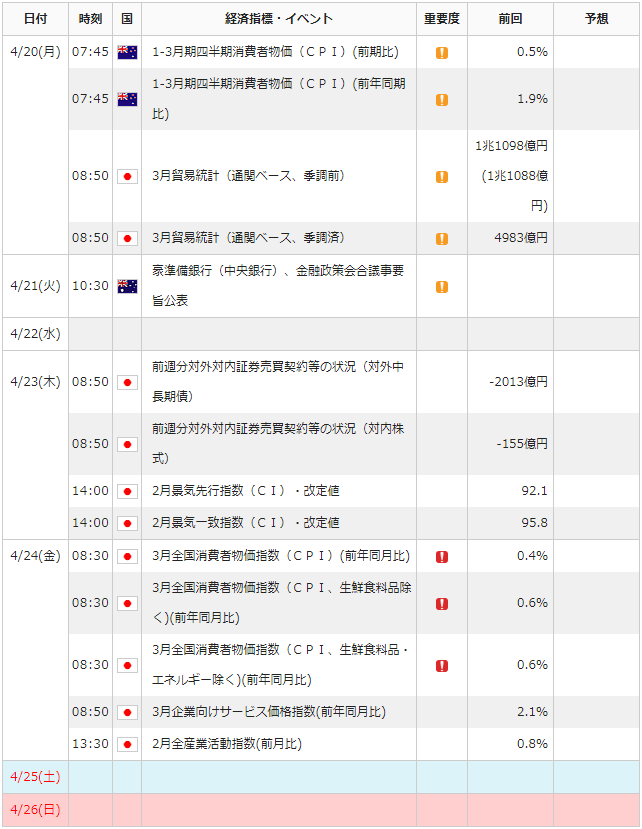The width and height of the screenshot is (642, 829).
Task: Click the 前回 column header
Action: pos(510,19)
